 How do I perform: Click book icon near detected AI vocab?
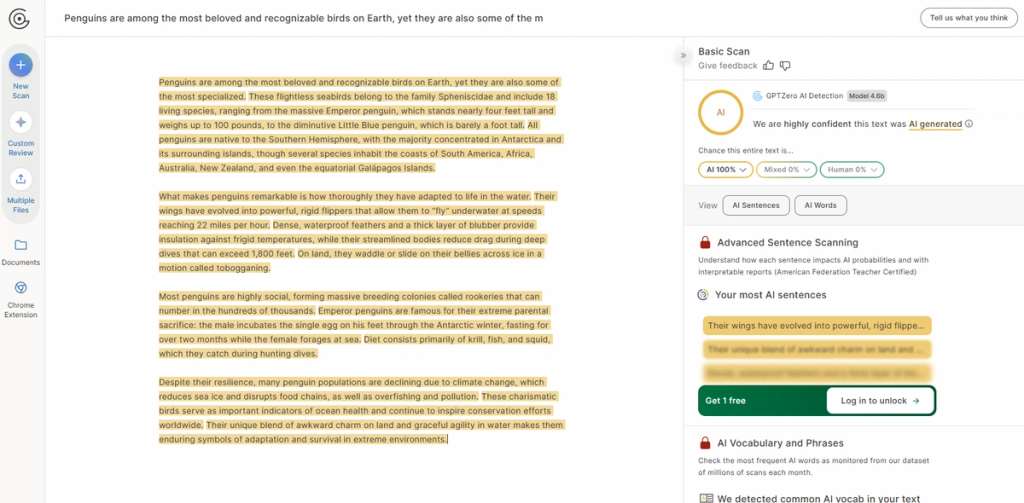705,499
